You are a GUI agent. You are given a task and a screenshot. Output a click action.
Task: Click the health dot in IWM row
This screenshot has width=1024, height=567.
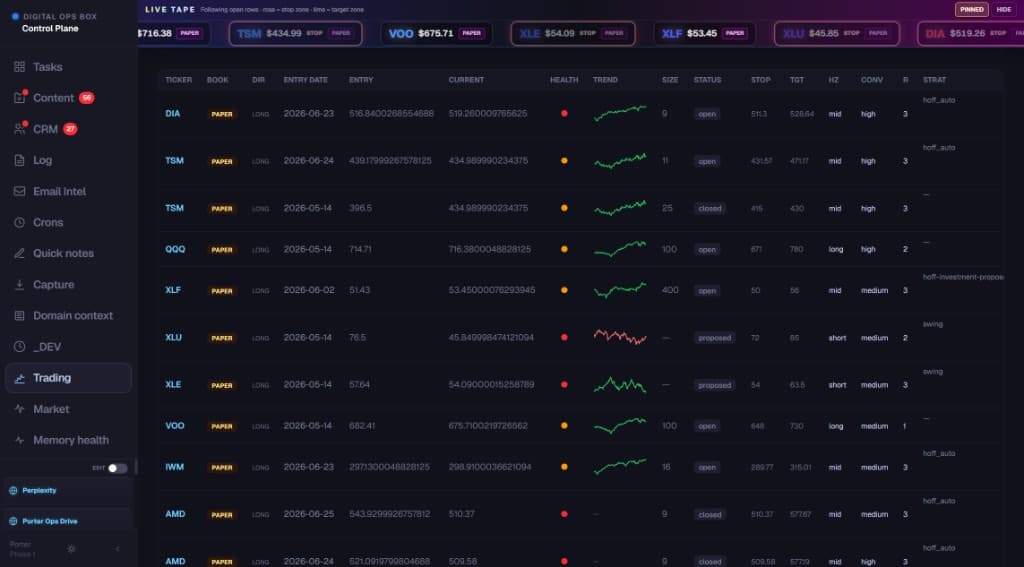click(564, 467)
